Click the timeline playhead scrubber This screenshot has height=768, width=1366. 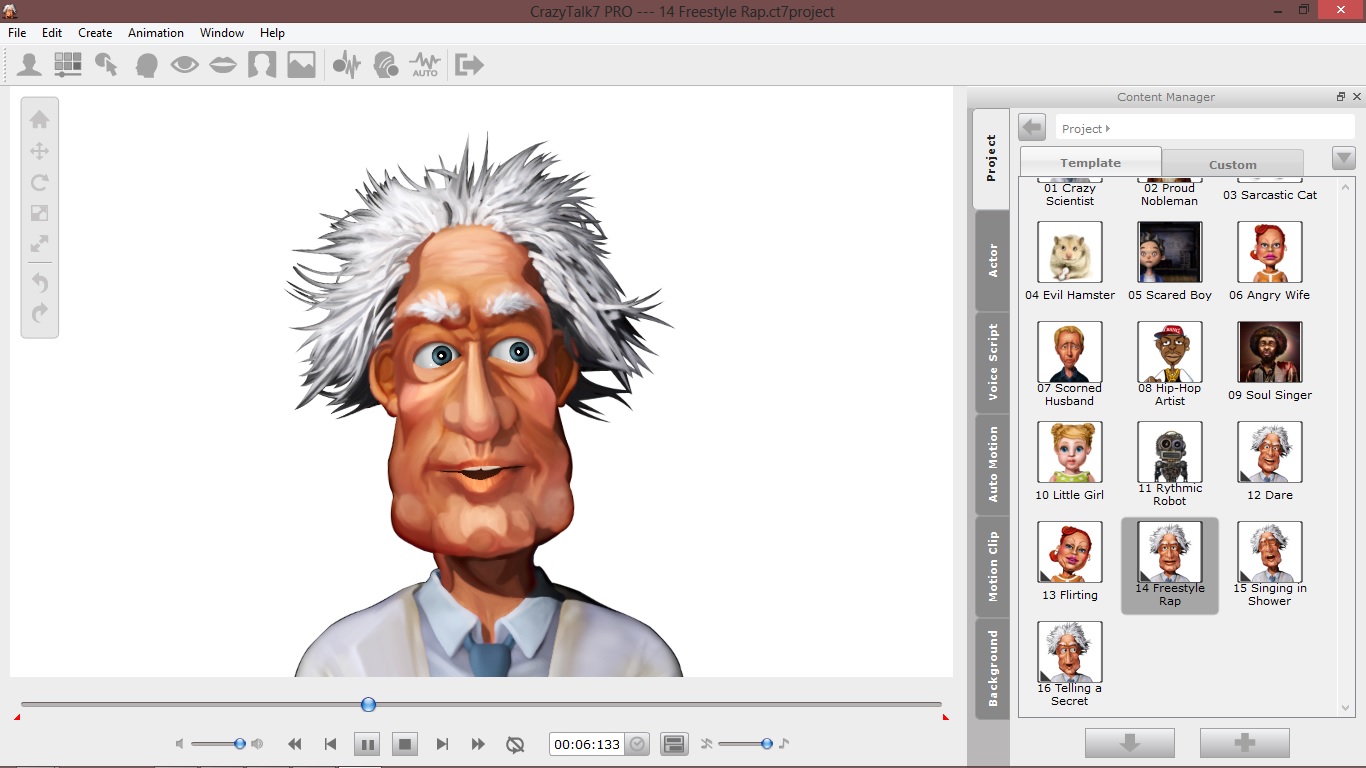tap(368, 705)
